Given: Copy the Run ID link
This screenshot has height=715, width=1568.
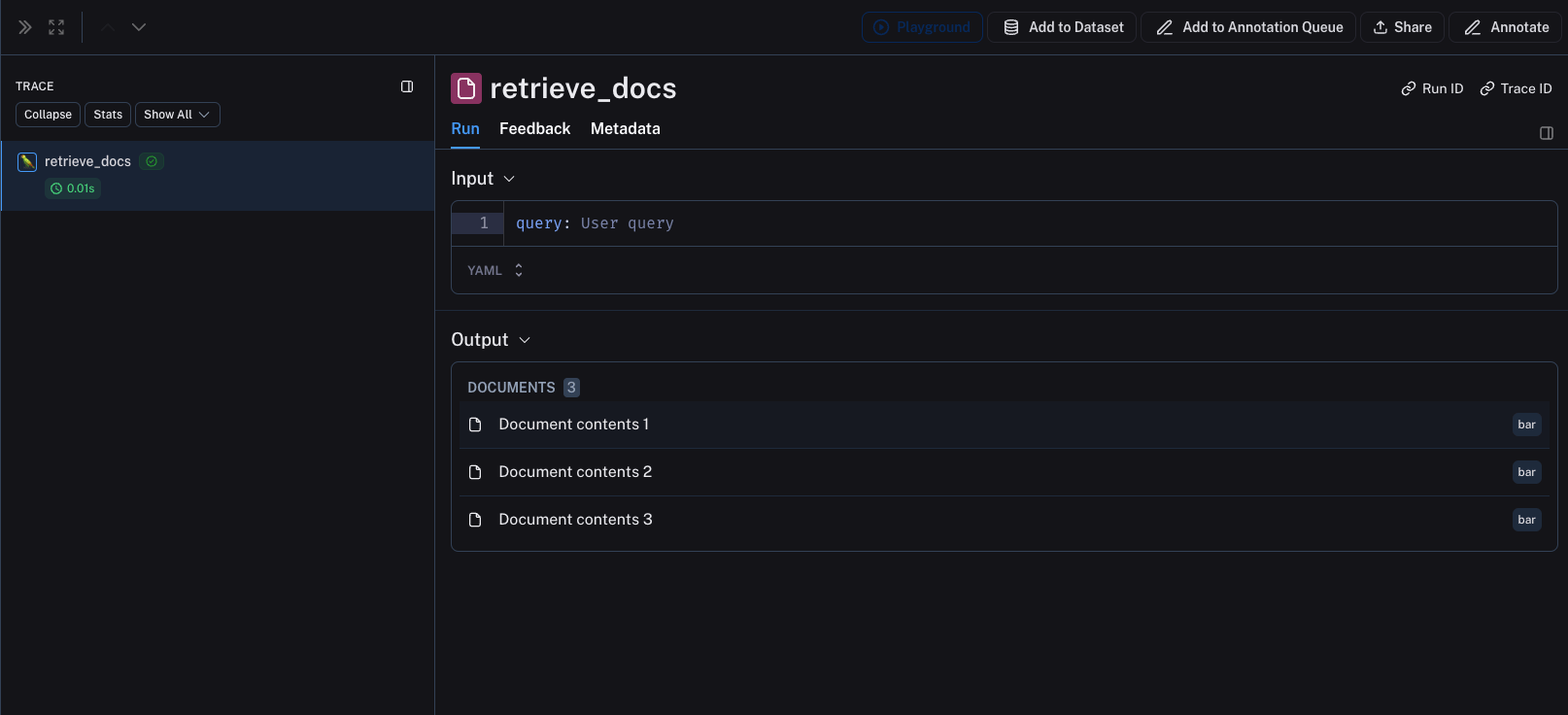Looking at the screenshot, I should pos(1432,88).
